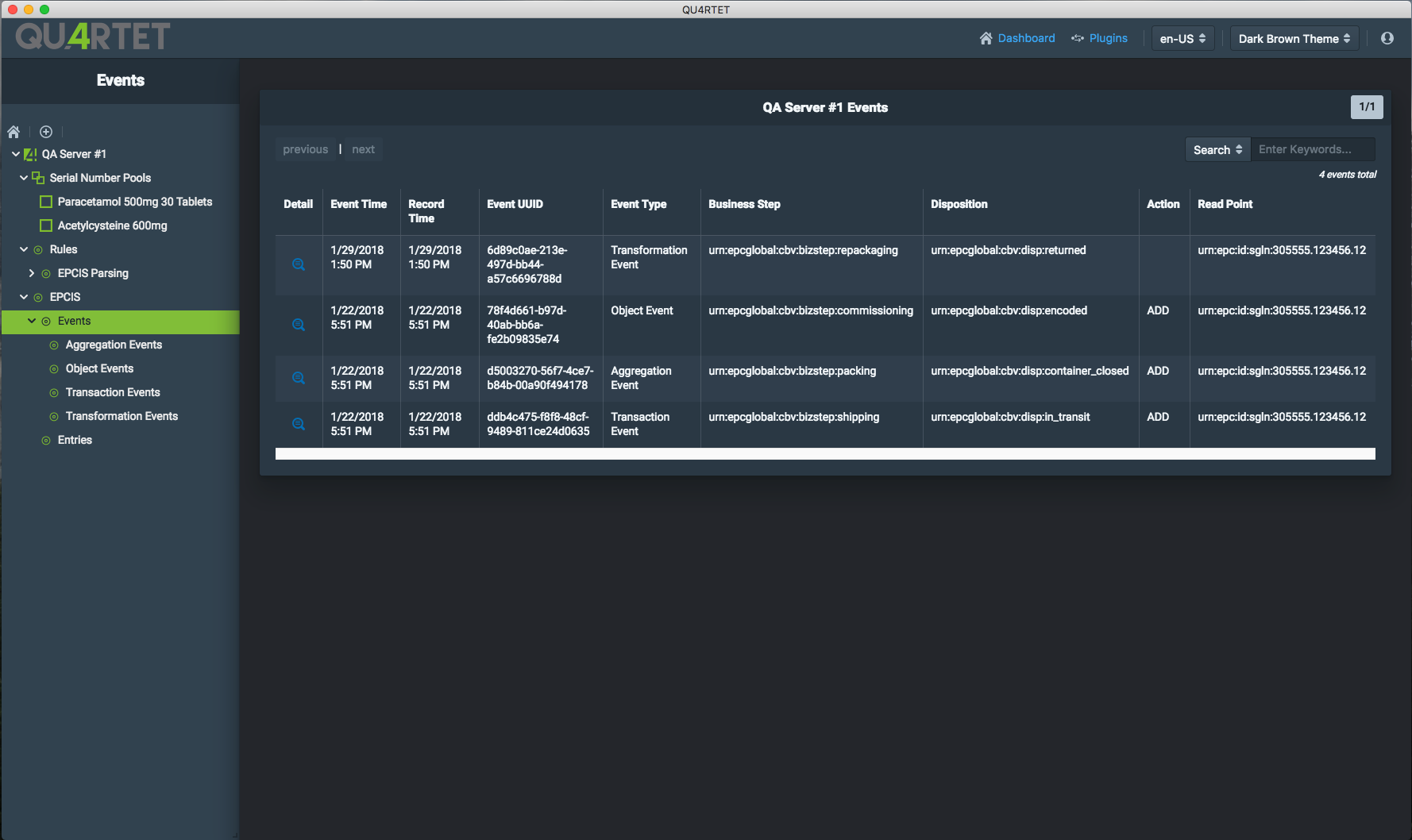1412x840 pixels.
Task: Click the Dashboard home icon in header
Action: pyautogui.click(x=986, y=38)
